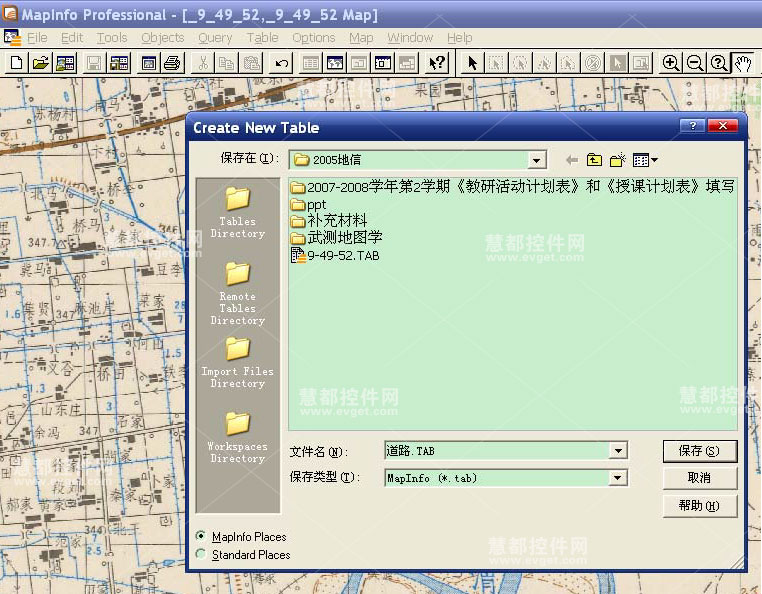This screenshot has width=762, height=594.
Task: Click the New Browser window icon
Action: pos(311,63)
